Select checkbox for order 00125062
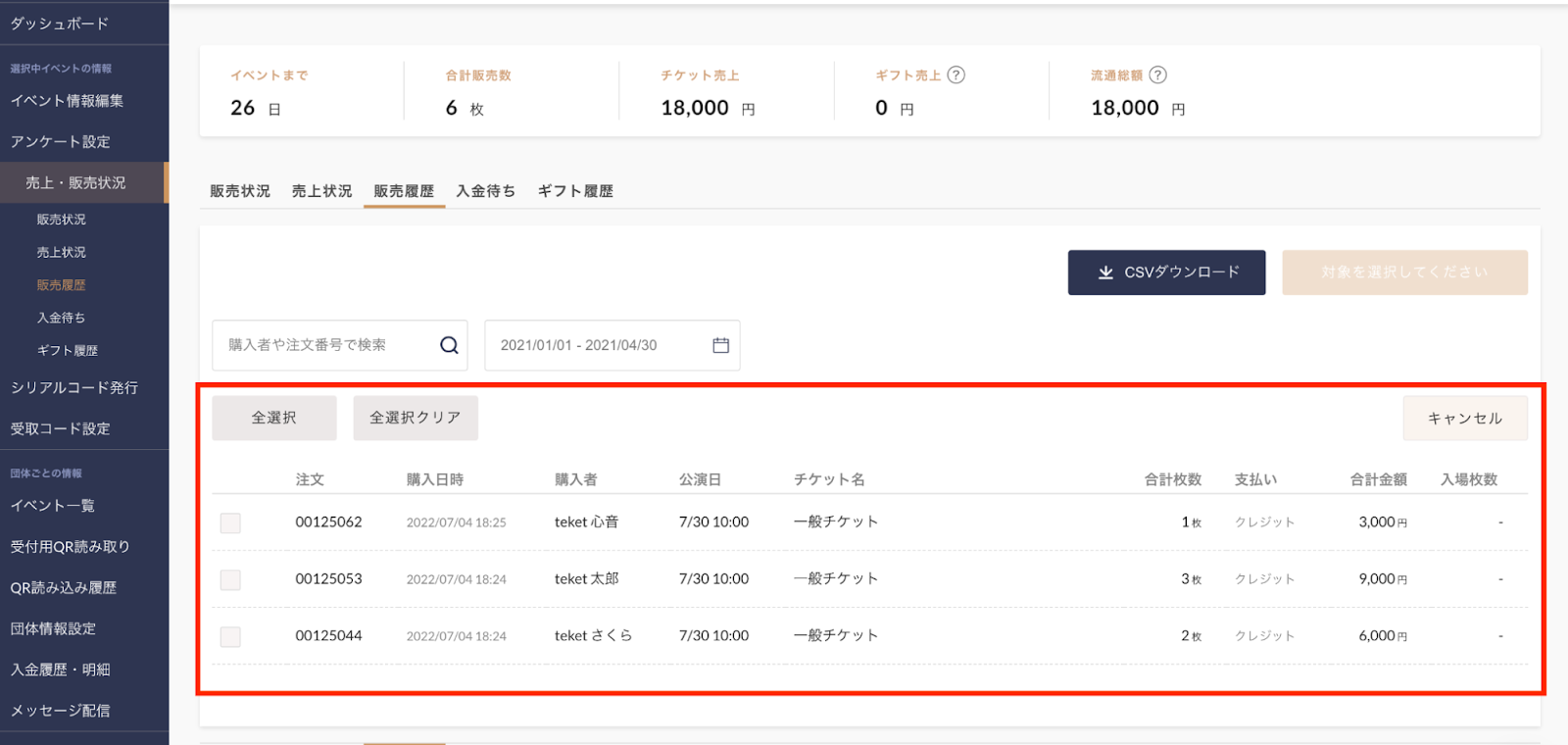The image size is (1568, 745). click(x=230, y=523)
